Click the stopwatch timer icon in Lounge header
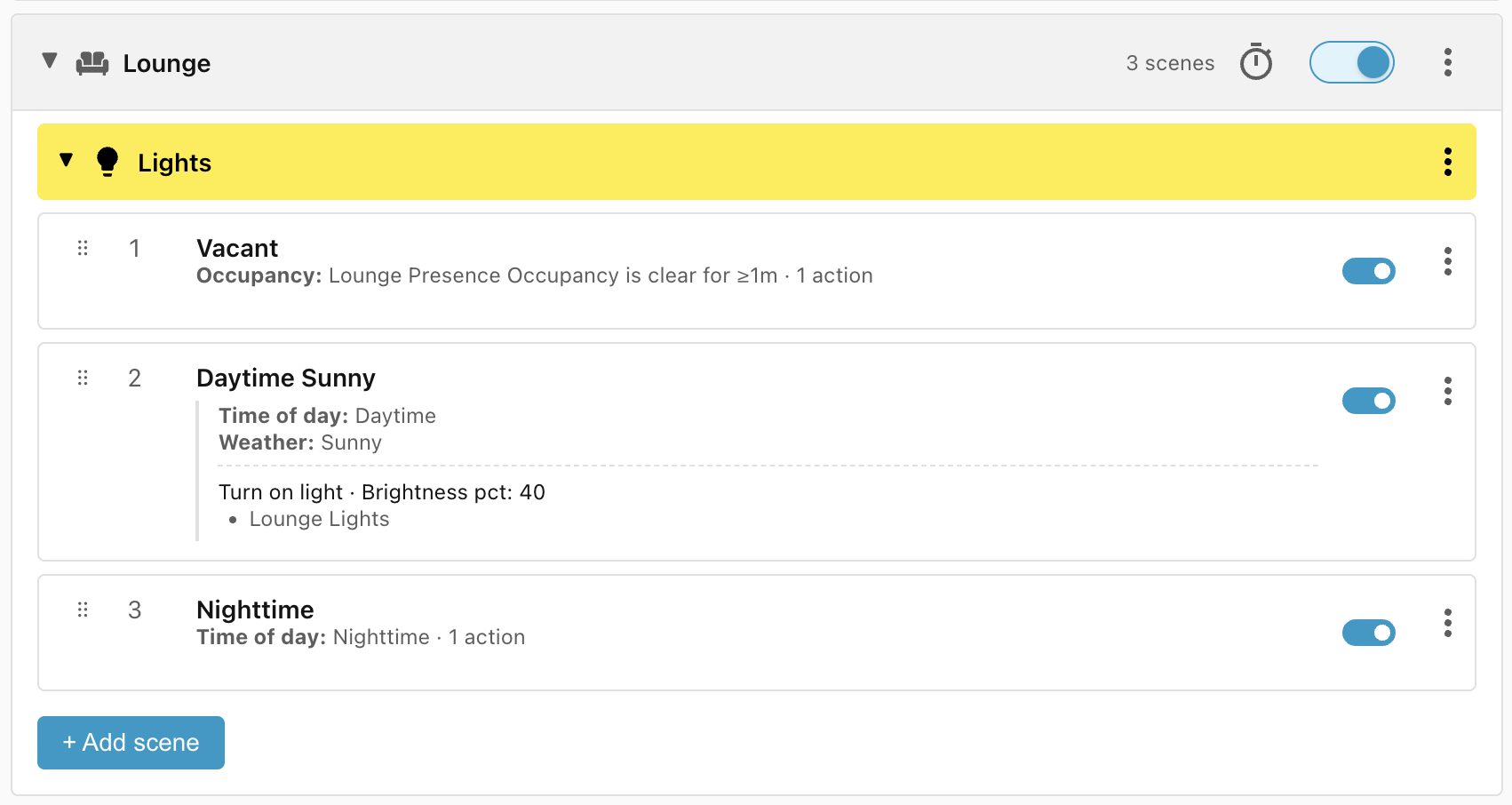This screenshot has width=1512, height=805. [1256, 62]
